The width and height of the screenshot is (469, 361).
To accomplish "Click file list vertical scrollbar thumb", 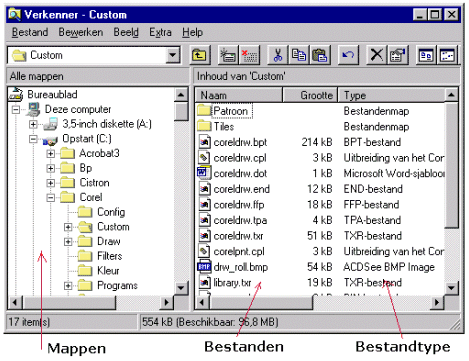I will point(451,165).
